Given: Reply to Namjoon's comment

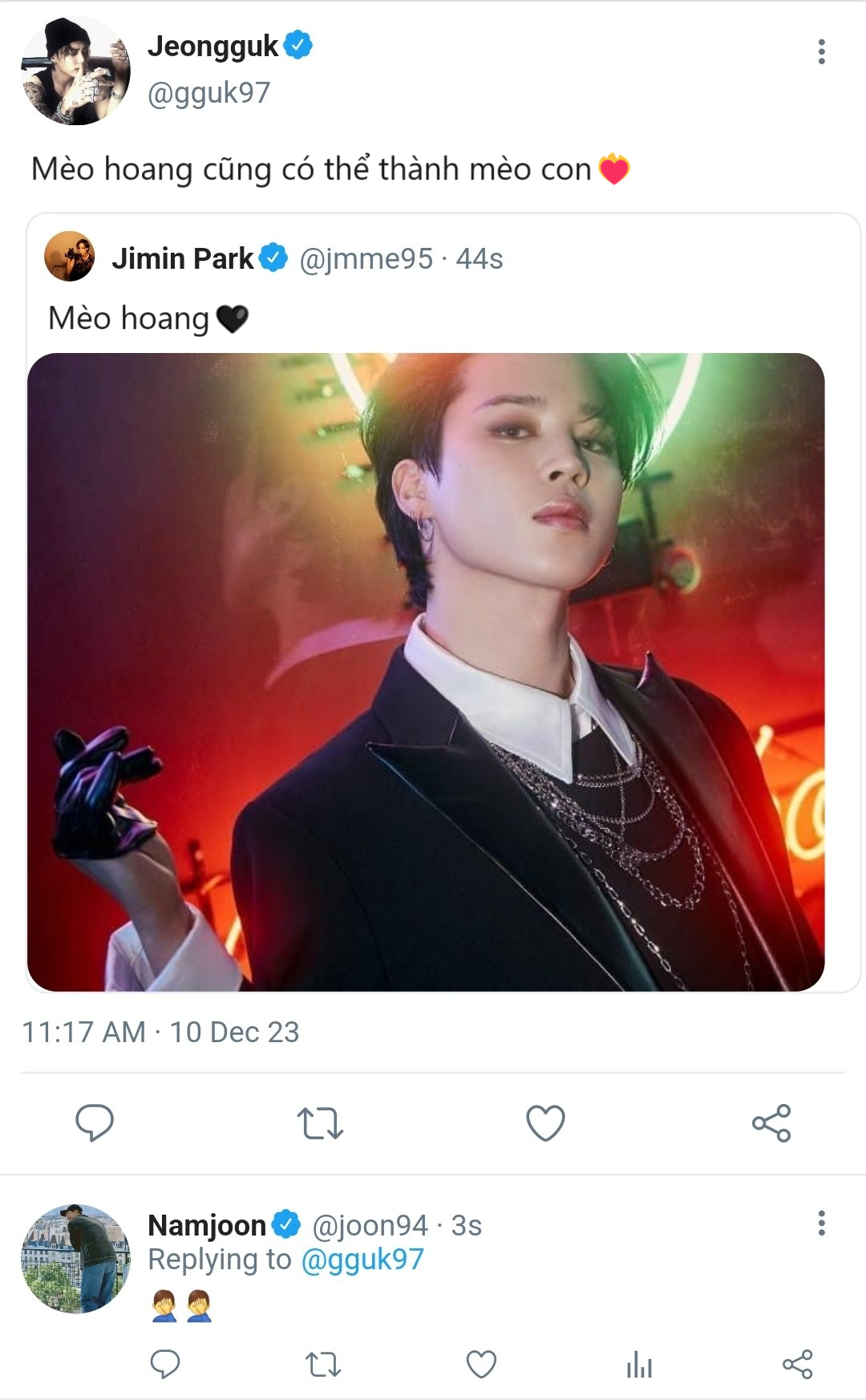Looking at the screenshot, I should 165,1364.
